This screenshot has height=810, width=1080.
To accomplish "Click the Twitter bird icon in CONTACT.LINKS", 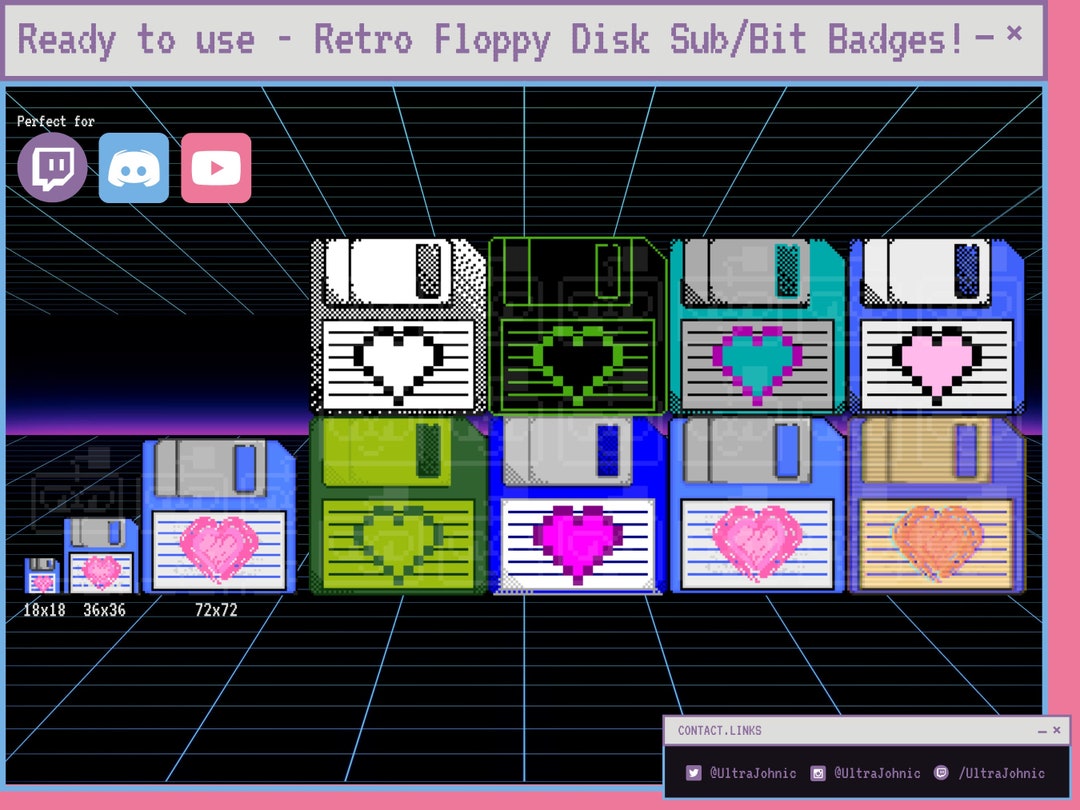I will pyautogui.click(x=693, y=772).
